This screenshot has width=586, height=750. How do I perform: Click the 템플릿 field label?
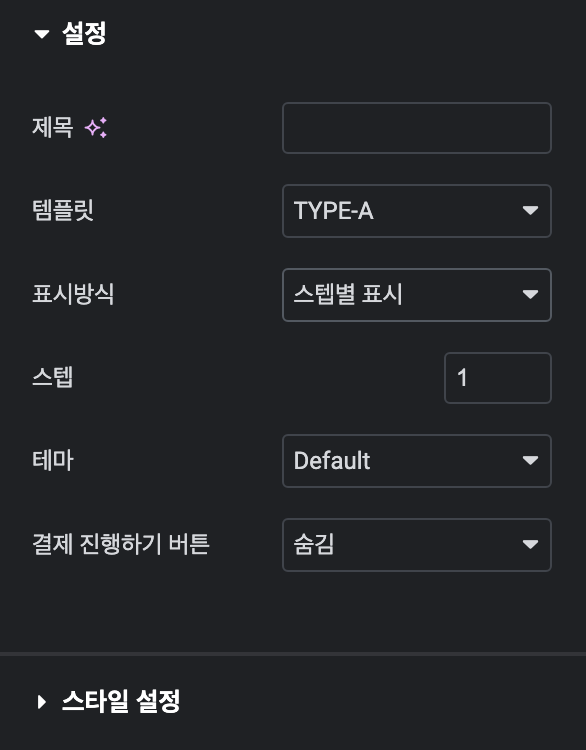pos(63,210)
